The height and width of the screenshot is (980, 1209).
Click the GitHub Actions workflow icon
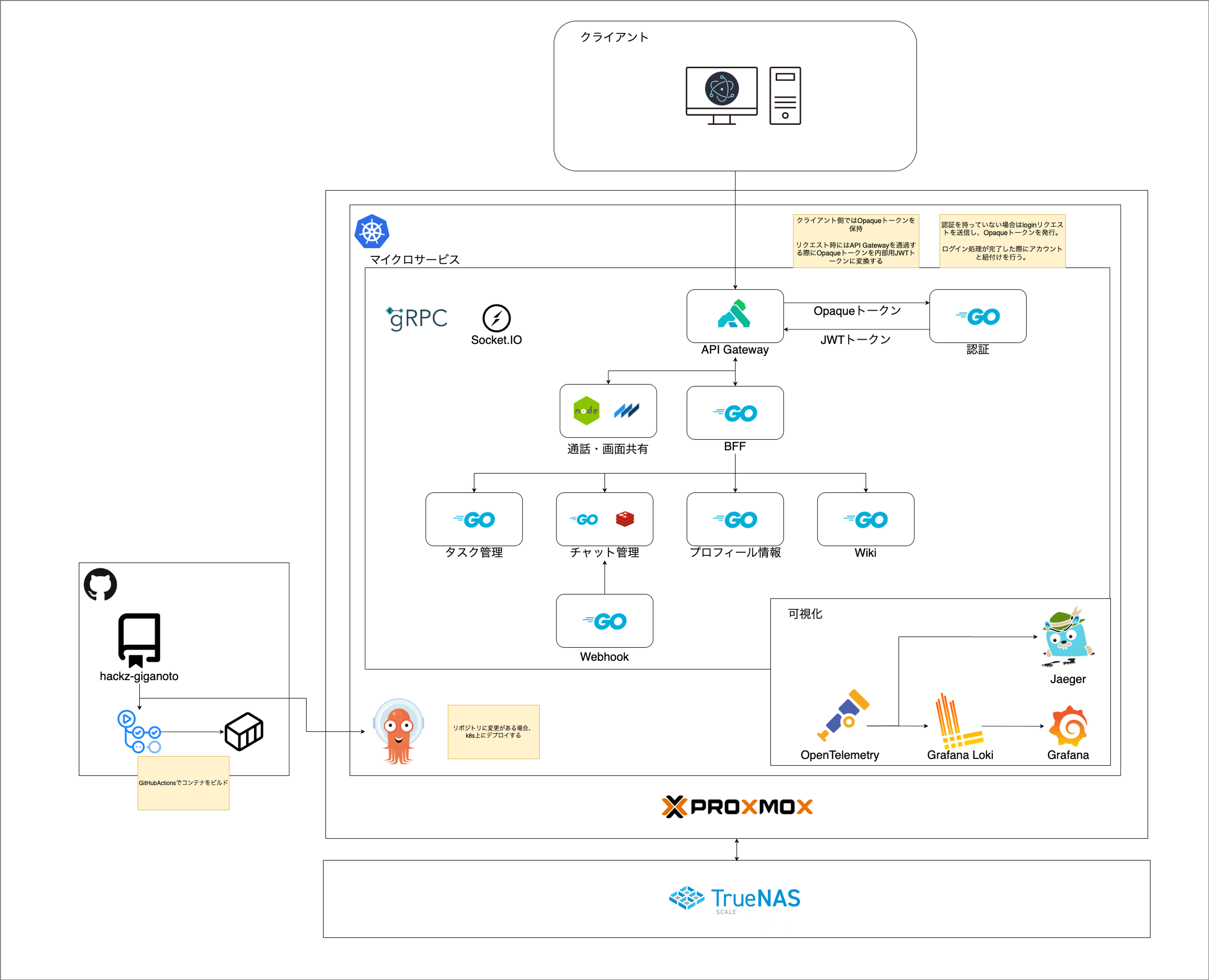coord(139,731)
